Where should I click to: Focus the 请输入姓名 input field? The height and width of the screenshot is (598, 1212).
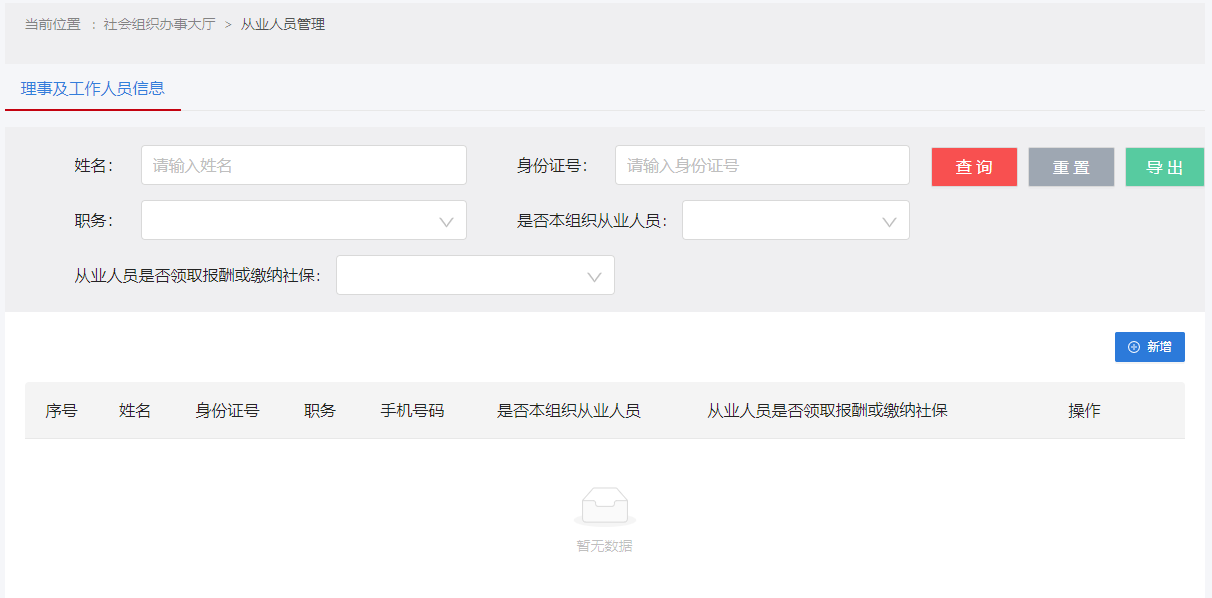[304, 166]
